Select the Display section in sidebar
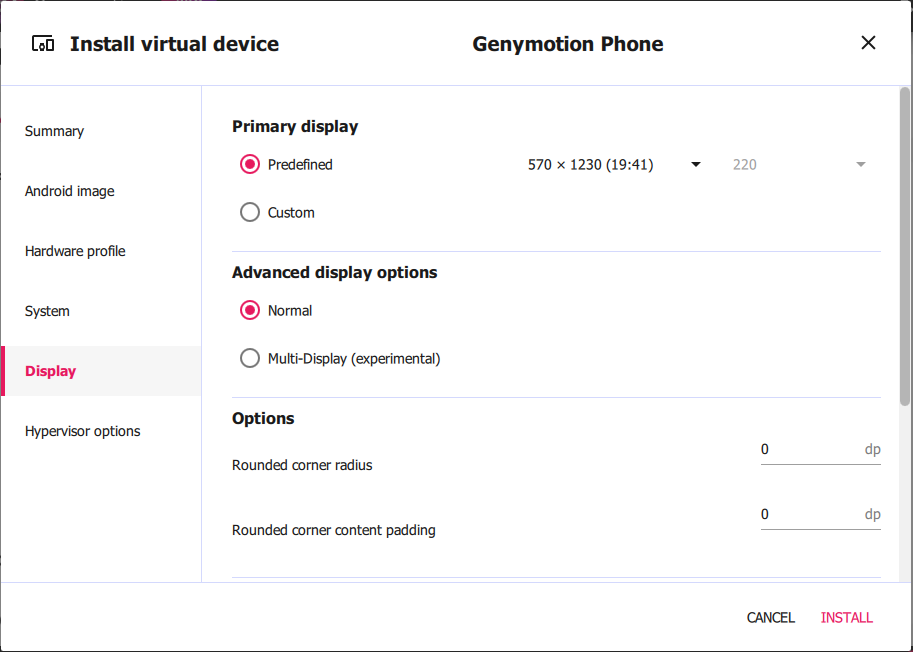 click(101, 371)
